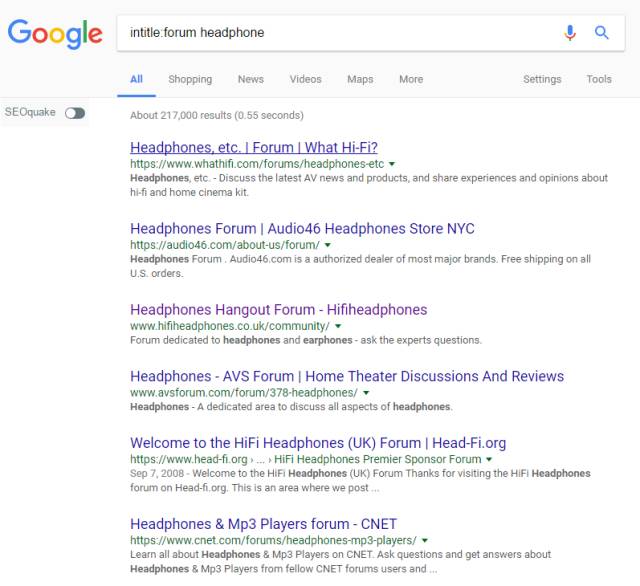
Task: Expand dropdown arrow next to head-fi.org breadcrumb
Action: pyautogui.click(x=489, y=459)
